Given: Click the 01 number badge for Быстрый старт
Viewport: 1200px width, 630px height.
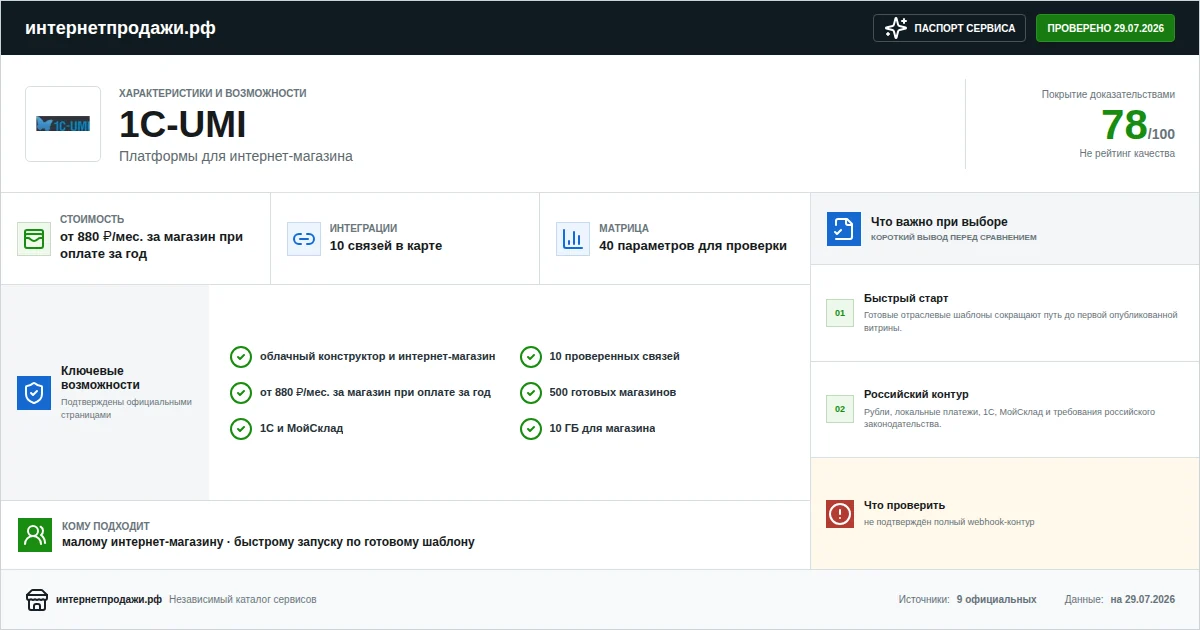Looking at the screenshot, I should pyautogui.click(x=840, y=313).
